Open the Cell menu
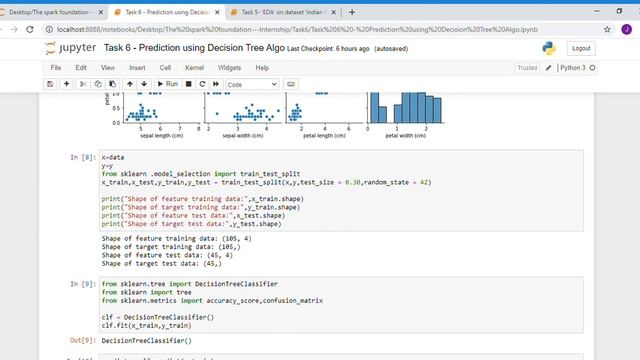This screenshot has height=360, width=640. 165,68
